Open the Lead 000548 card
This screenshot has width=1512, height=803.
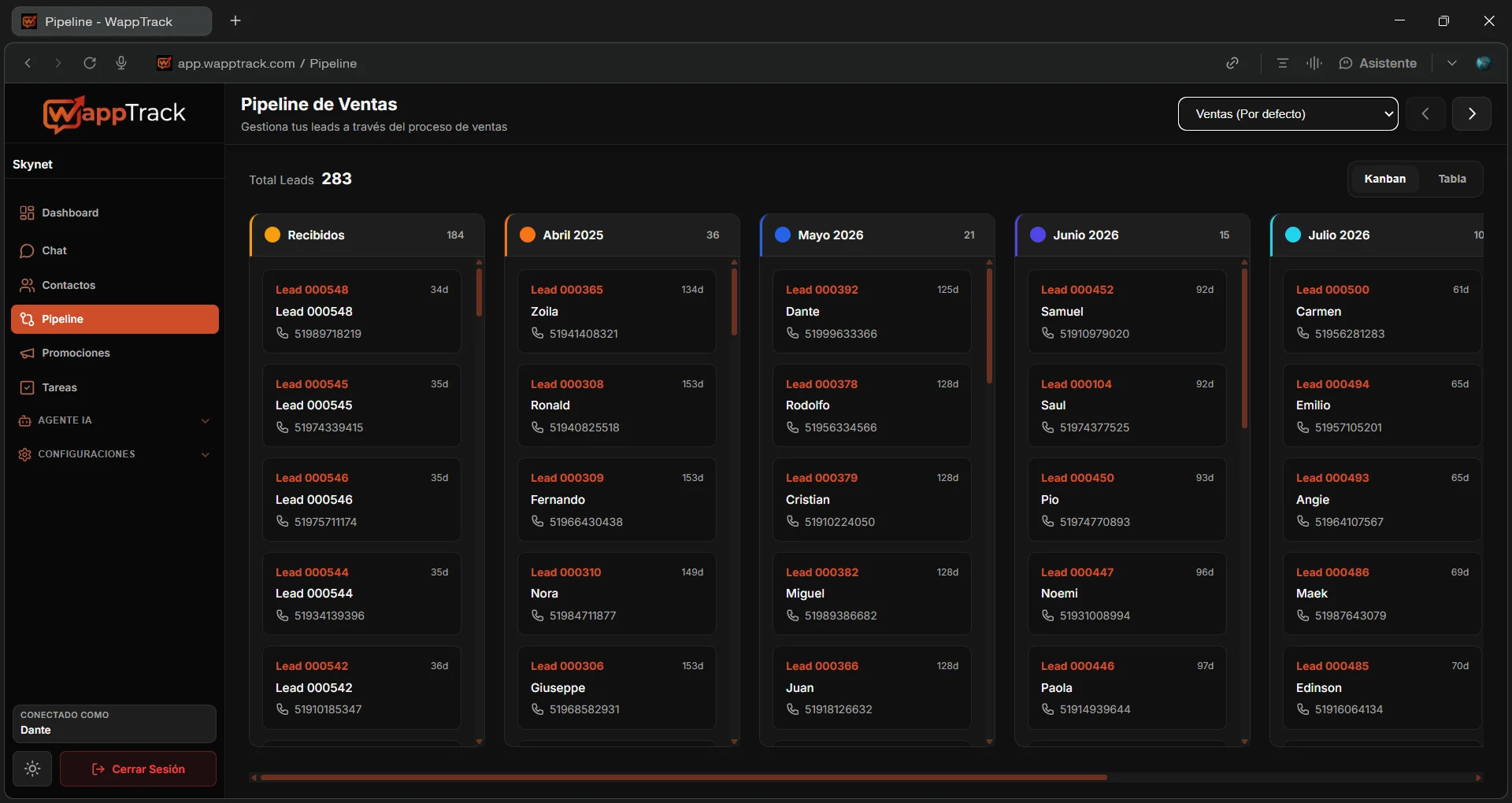[x=361, y=312]
